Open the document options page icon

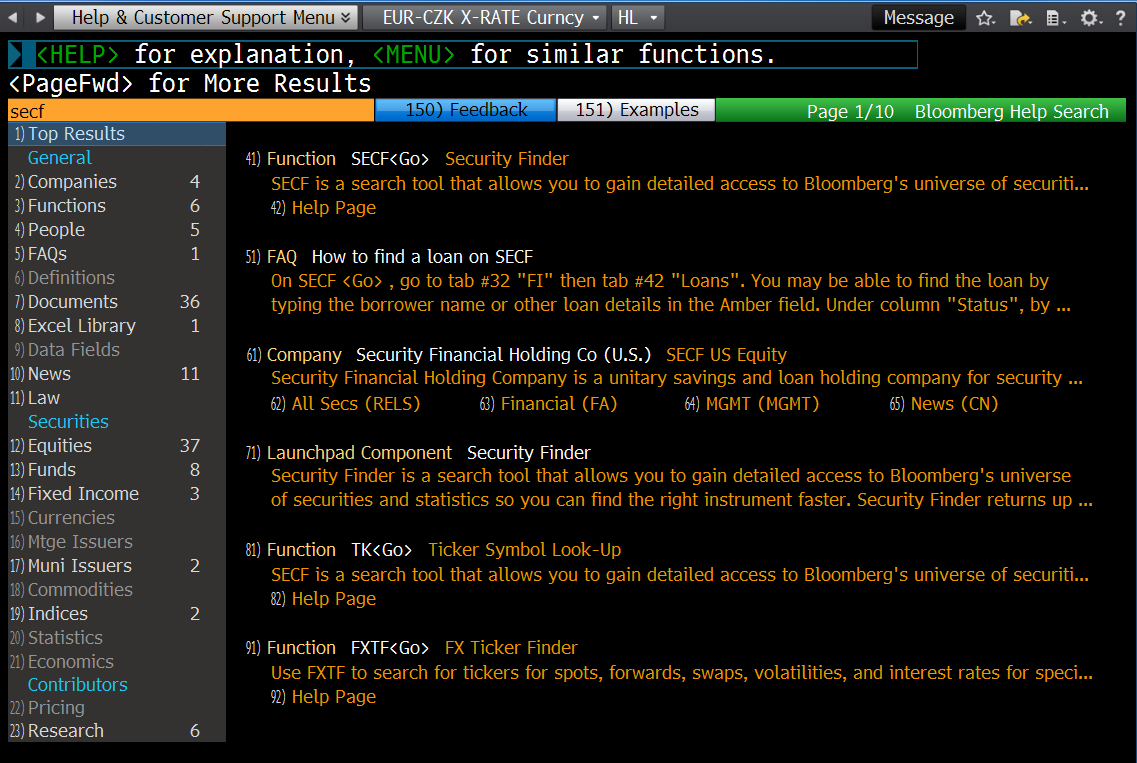click(x=1055, y=17)
